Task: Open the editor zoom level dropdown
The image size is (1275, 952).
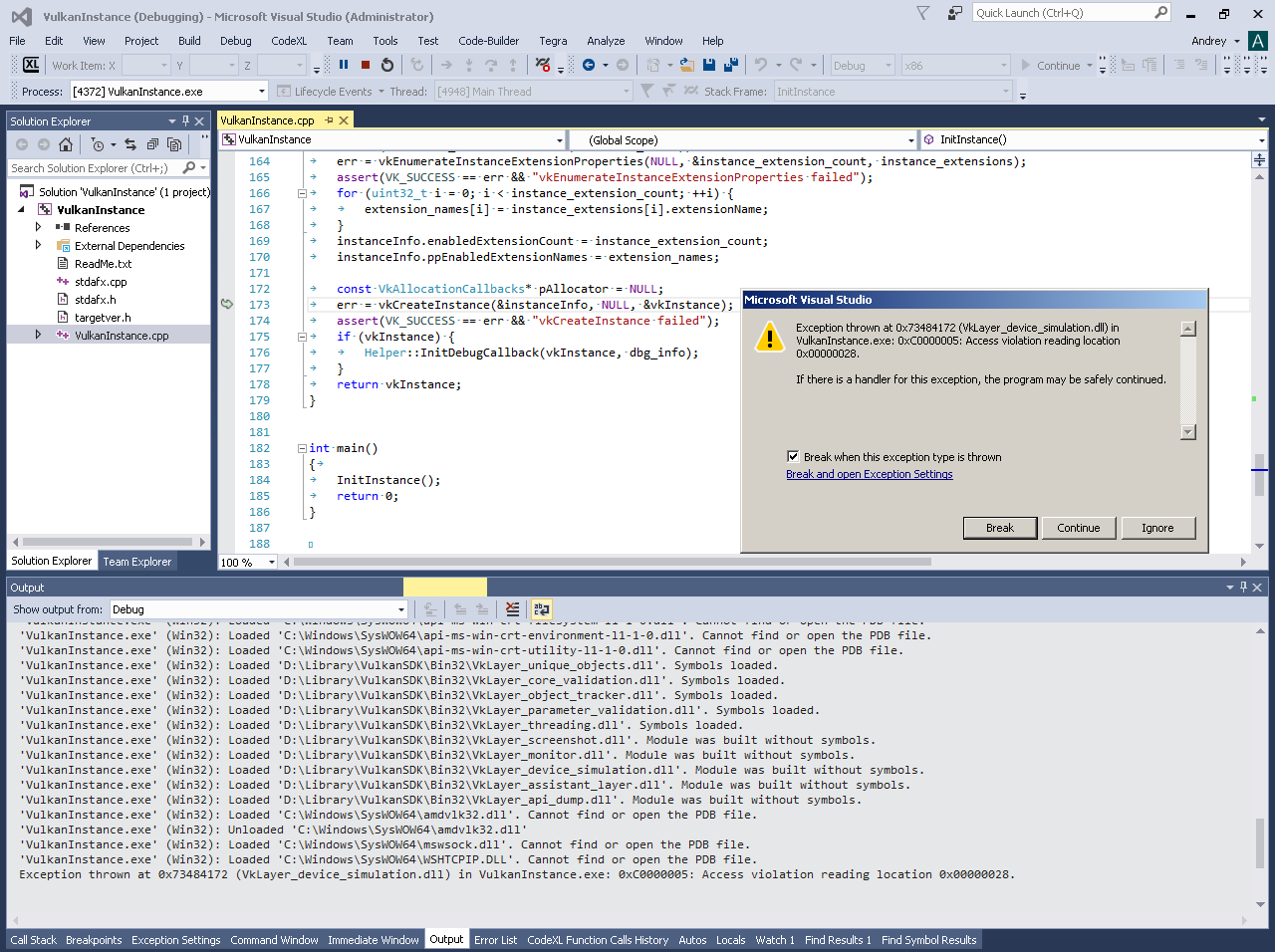Action: pos(272,563)
